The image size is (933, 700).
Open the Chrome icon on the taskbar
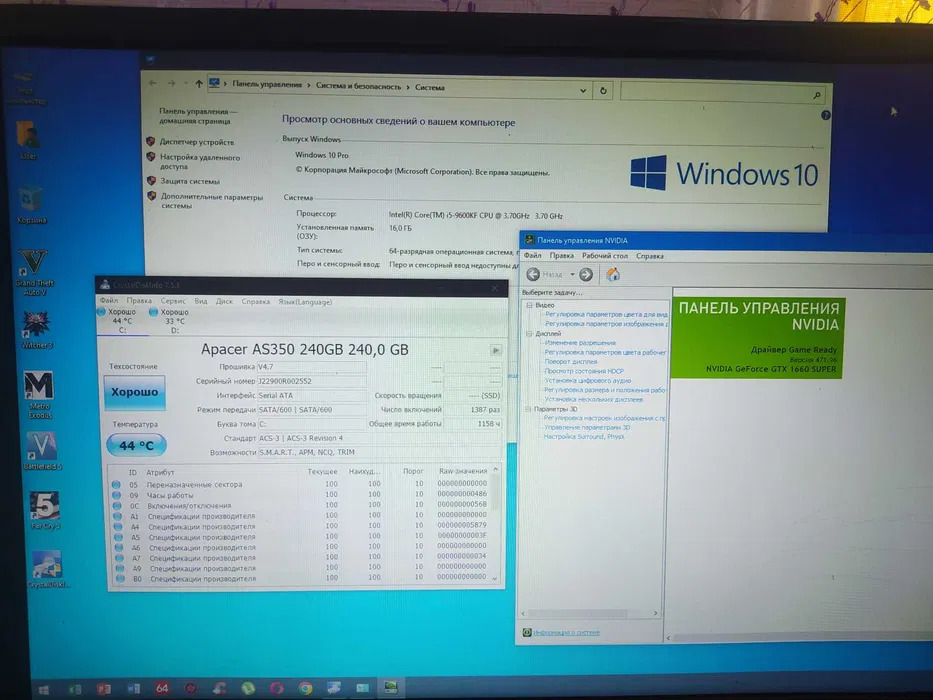(305, 689)
